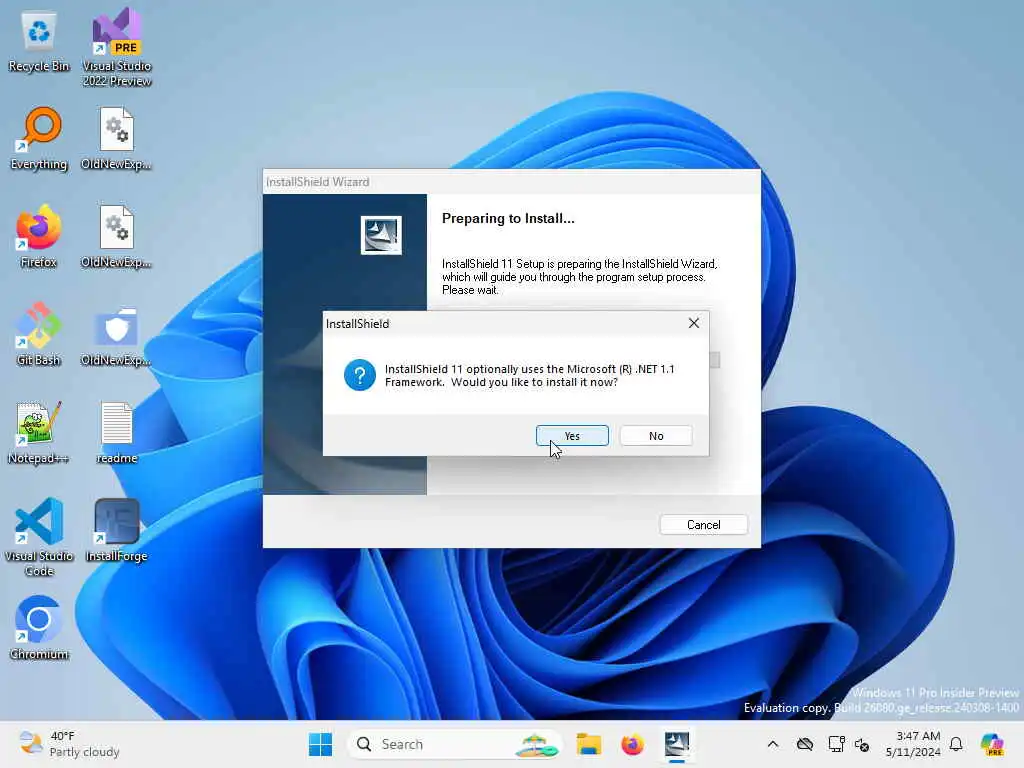Open File Explorer from the taskbar
The image size is (1024, 768).
pos(588,744)
